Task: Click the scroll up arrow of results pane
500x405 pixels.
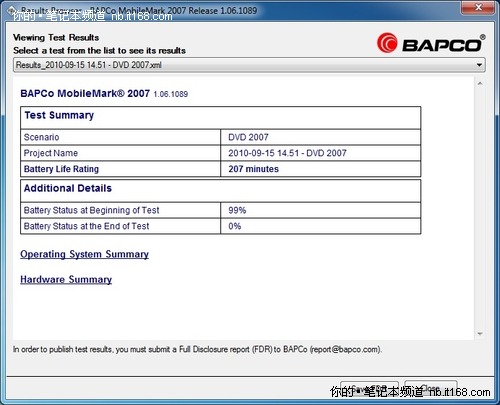Action: [x=480, y=83]
